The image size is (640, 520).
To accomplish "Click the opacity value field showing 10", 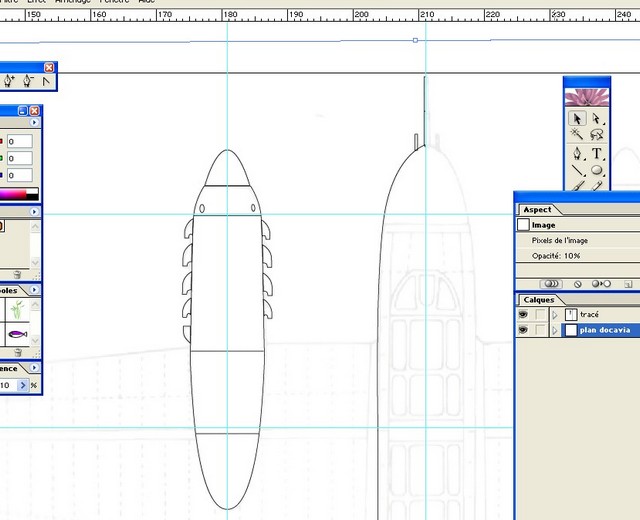I will click(x=8, y=385).
